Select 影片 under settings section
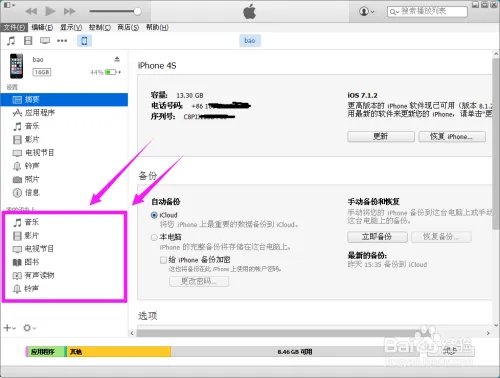The width and height of the screenshot is (500, 378). [64, 139]
